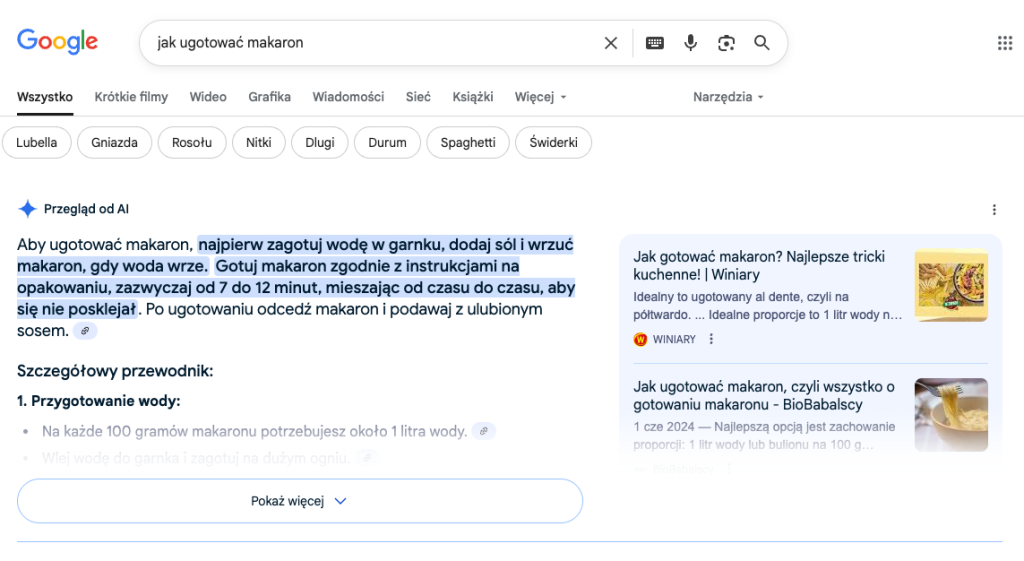Filter results by Nitki chip
1024x561 pixels.
click(x=259, y=142)
